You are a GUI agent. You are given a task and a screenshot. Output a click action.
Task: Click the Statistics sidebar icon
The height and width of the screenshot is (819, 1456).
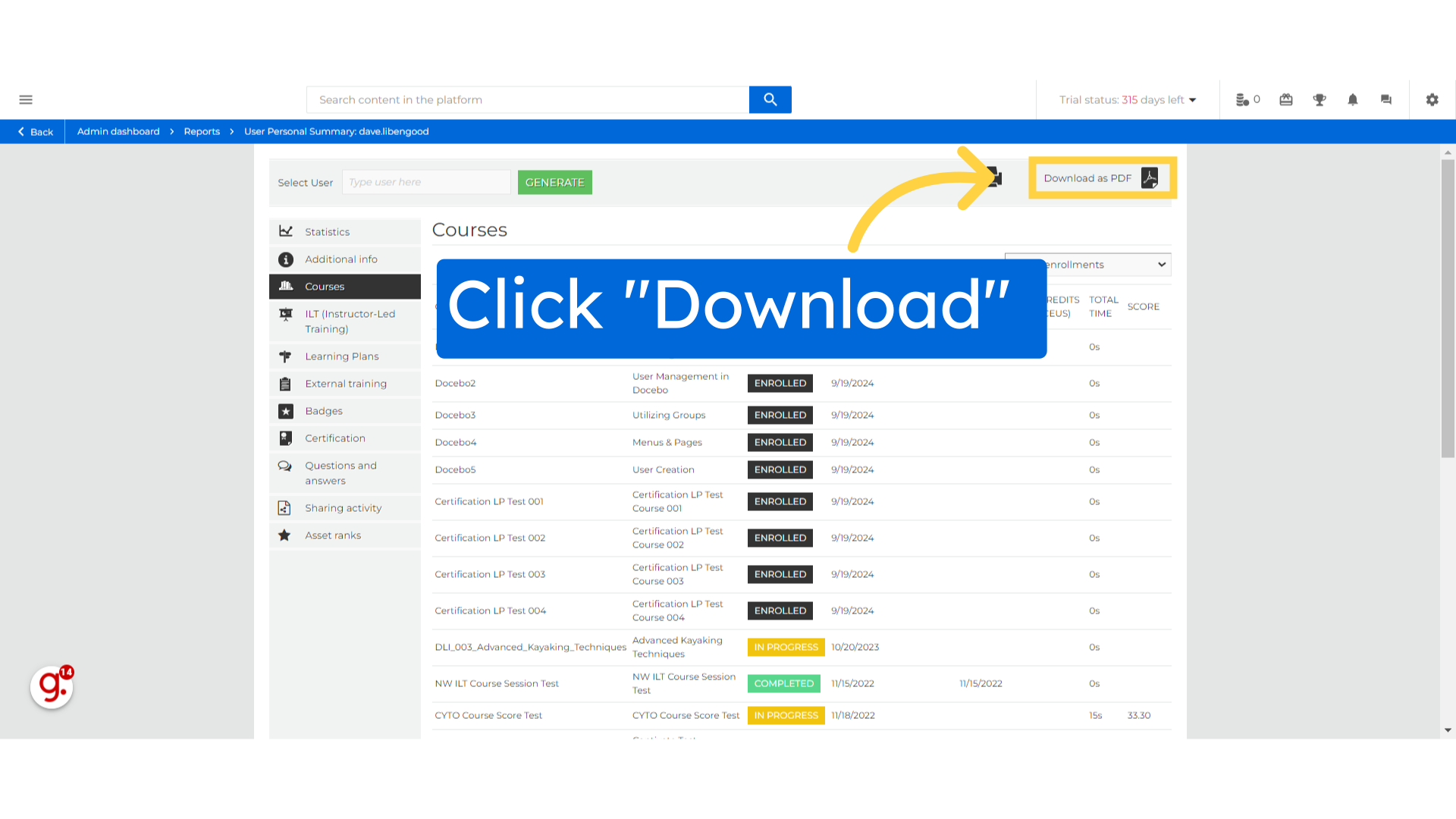point(286,230)
